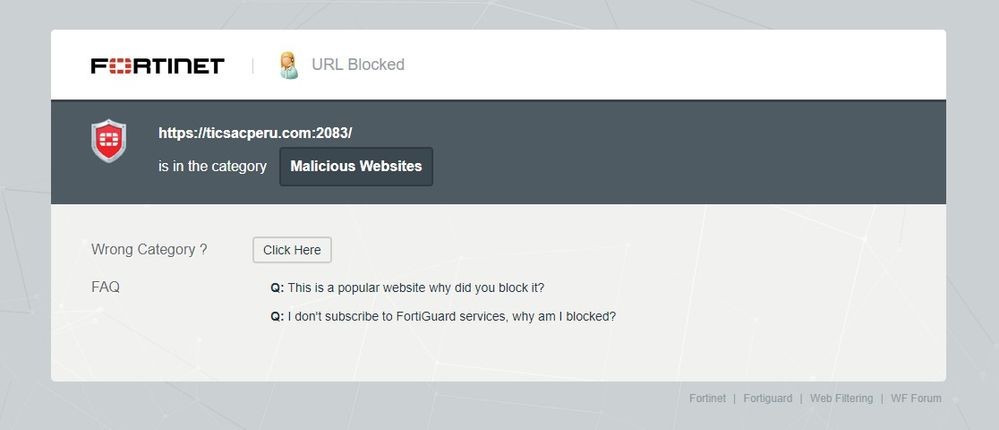Click the red FortiGuard shield icon
The height and width of the screenshot is (430, 999).
pyautogui.click(x=108, y=141)
